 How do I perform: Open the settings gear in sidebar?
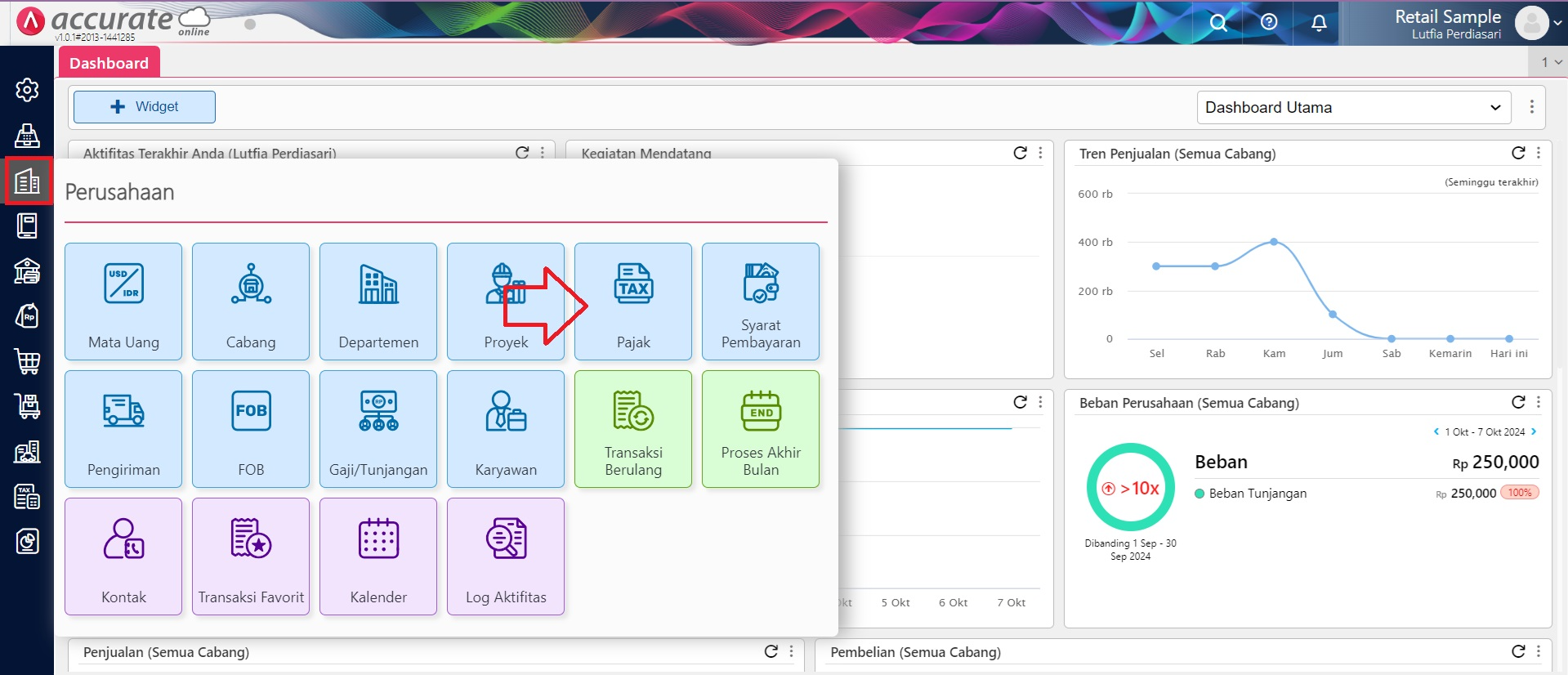click(x=27, y=90)
